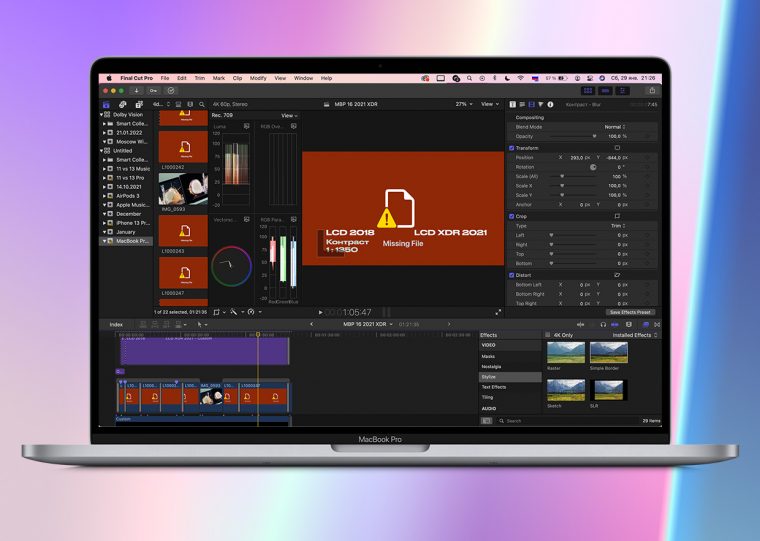Click the Transform onscreen controls icon

click(617, 148)
